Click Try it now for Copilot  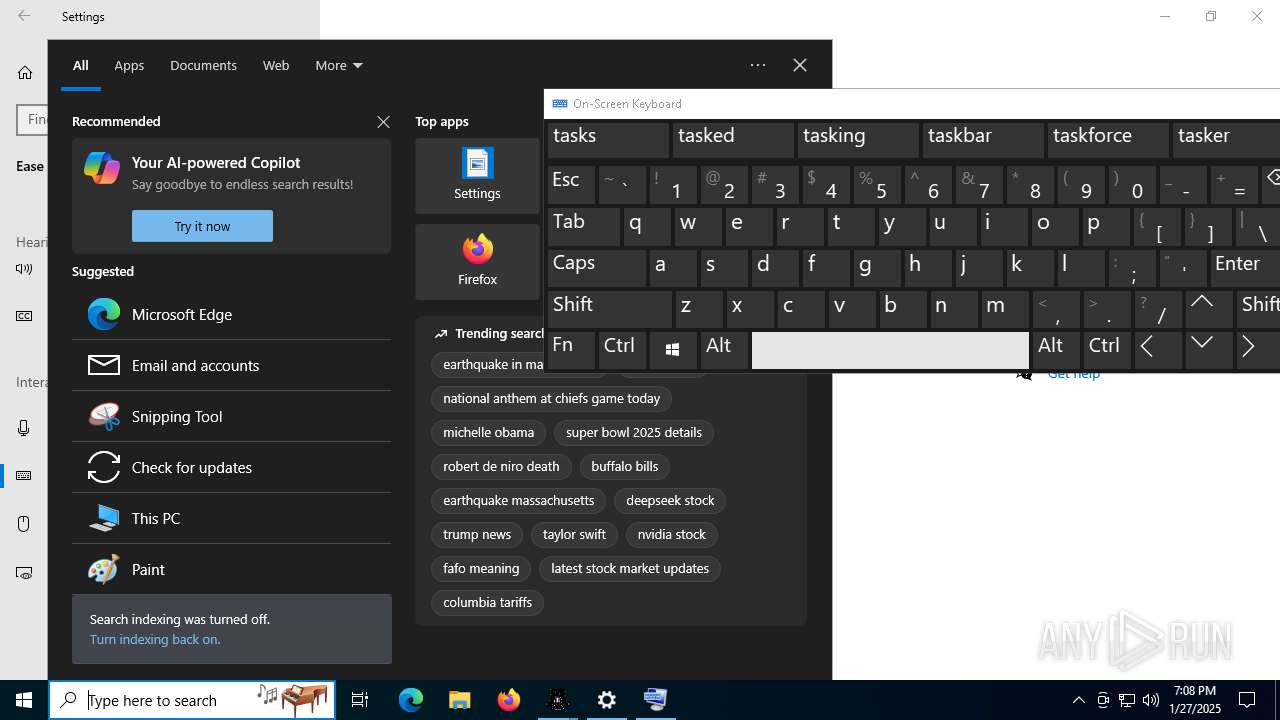202,226
